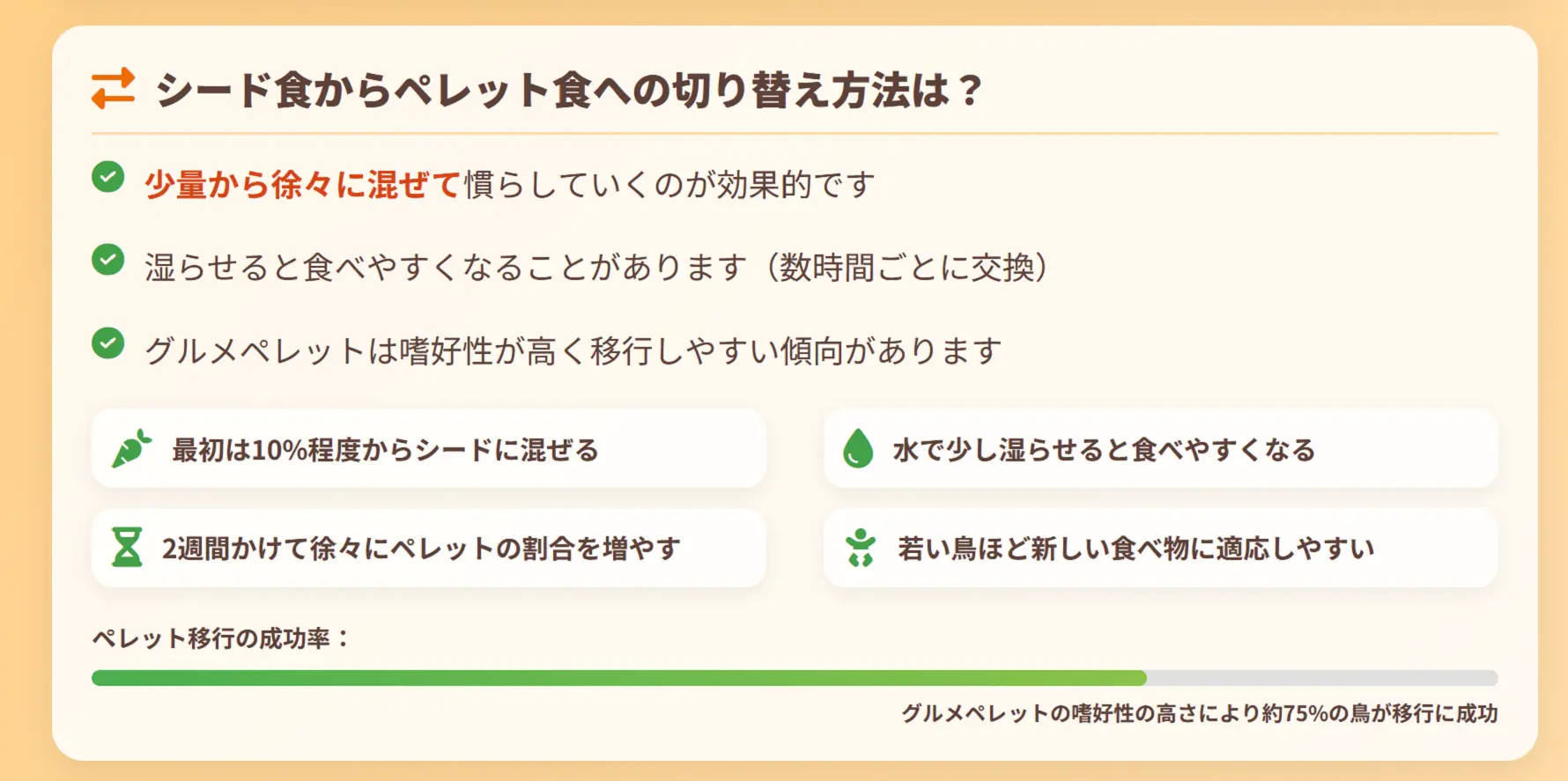1568x781 pixels.
Task: Click the carrot icon
Action: (131, 449)
